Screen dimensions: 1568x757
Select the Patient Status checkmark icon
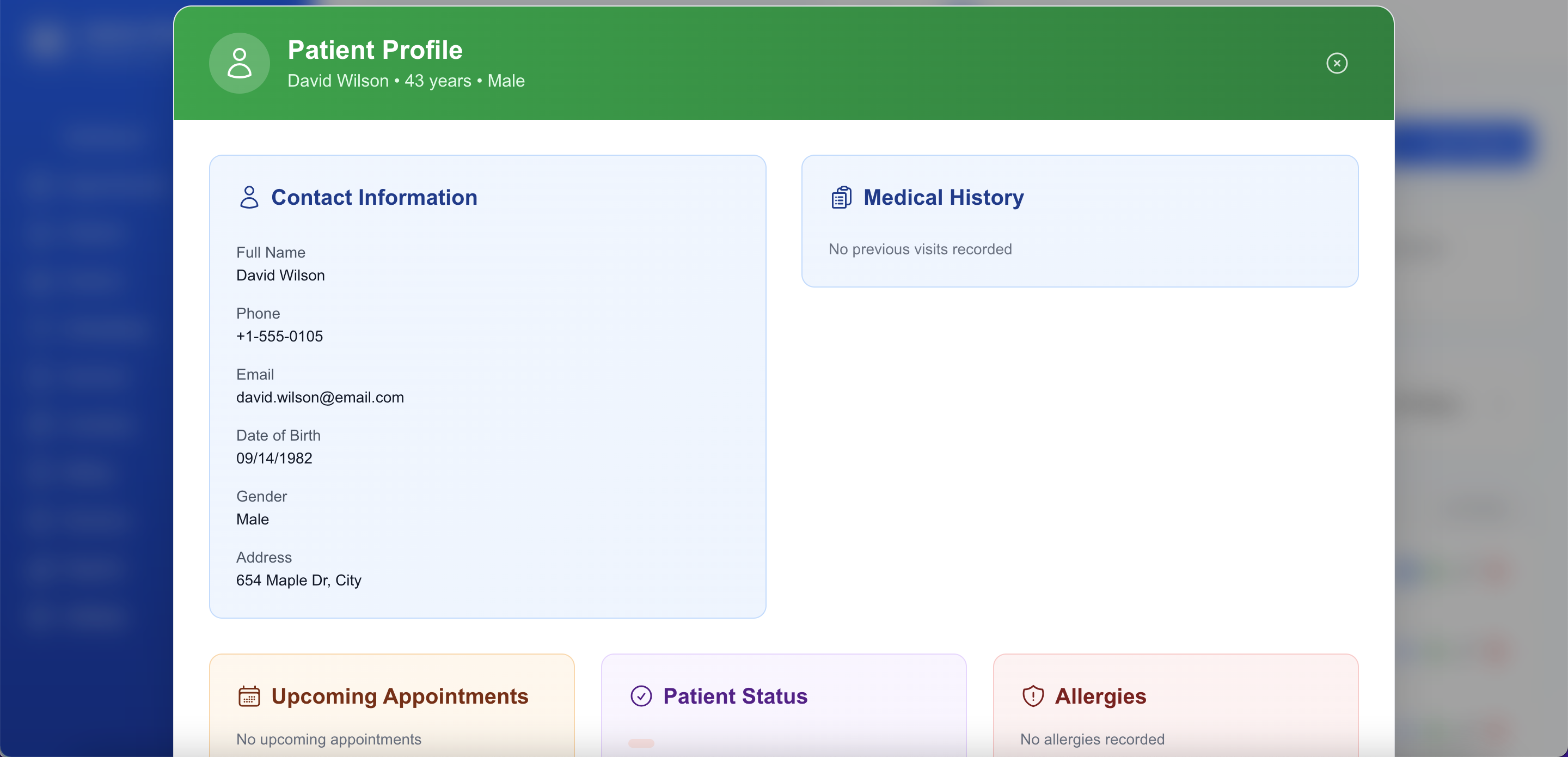pos(641,696)
